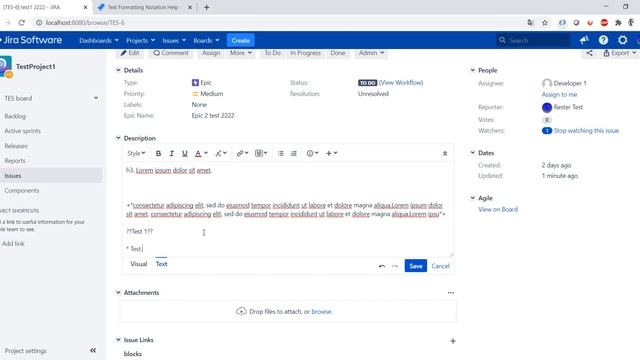Open the Issues menu in navbar
Screen dimensions: 640x360
[174, 40]
